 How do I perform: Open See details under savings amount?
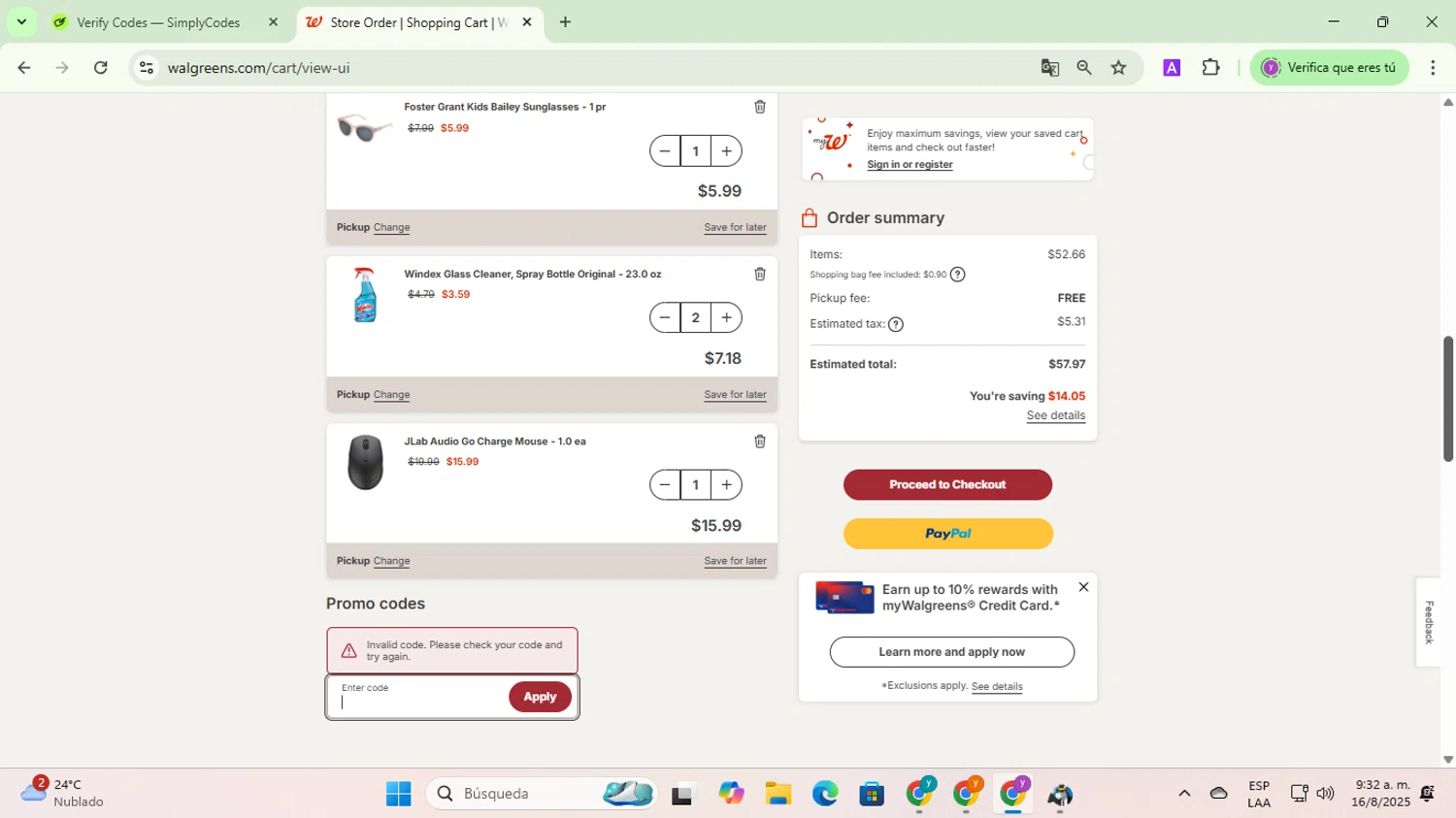click(x=1056, y=415)
